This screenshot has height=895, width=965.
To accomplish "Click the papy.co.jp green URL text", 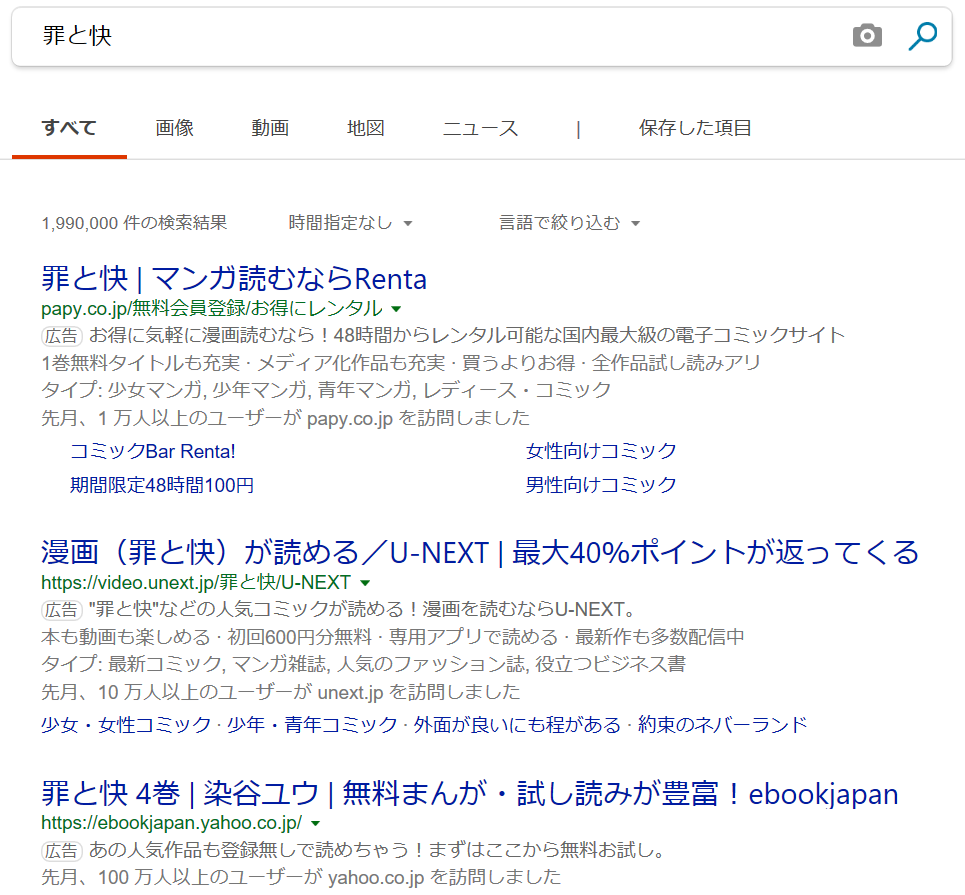I will point(212,308).
